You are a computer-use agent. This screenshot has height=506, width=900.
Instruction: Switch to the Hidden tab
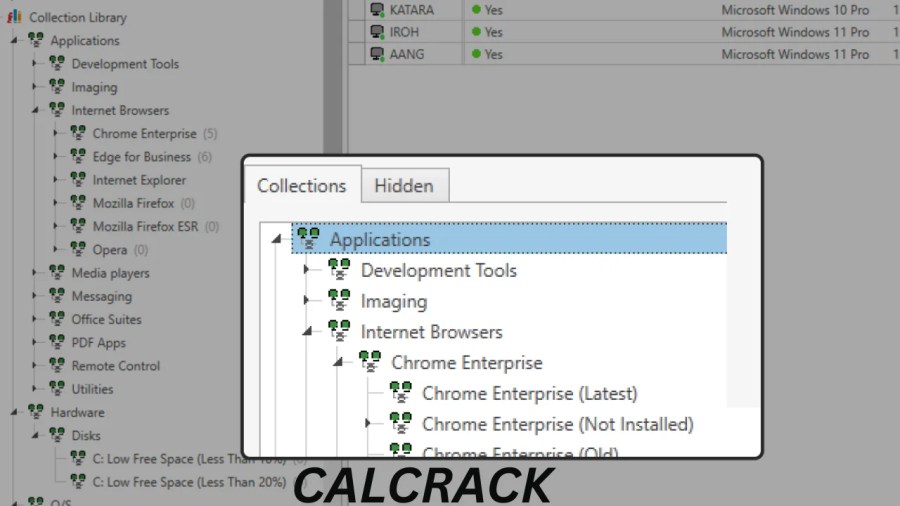[x=404, y=185]
